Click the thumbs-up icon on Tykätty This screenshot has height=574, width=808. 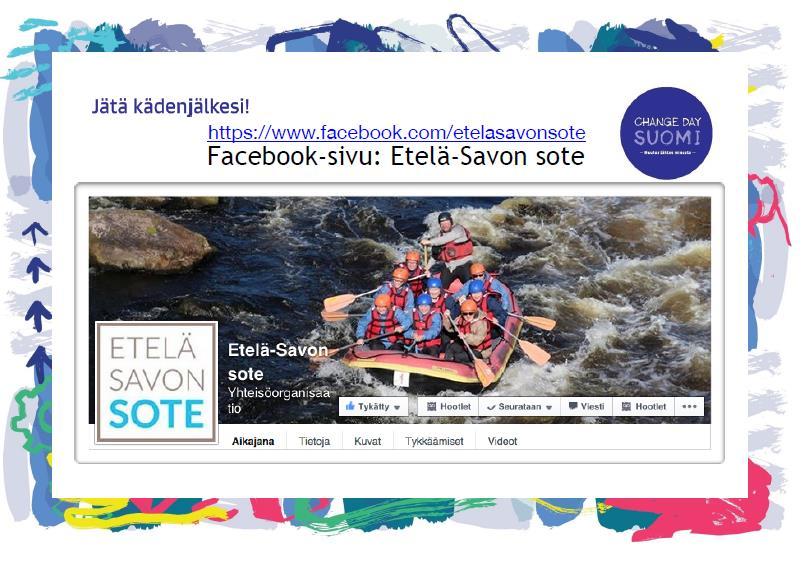350,406
